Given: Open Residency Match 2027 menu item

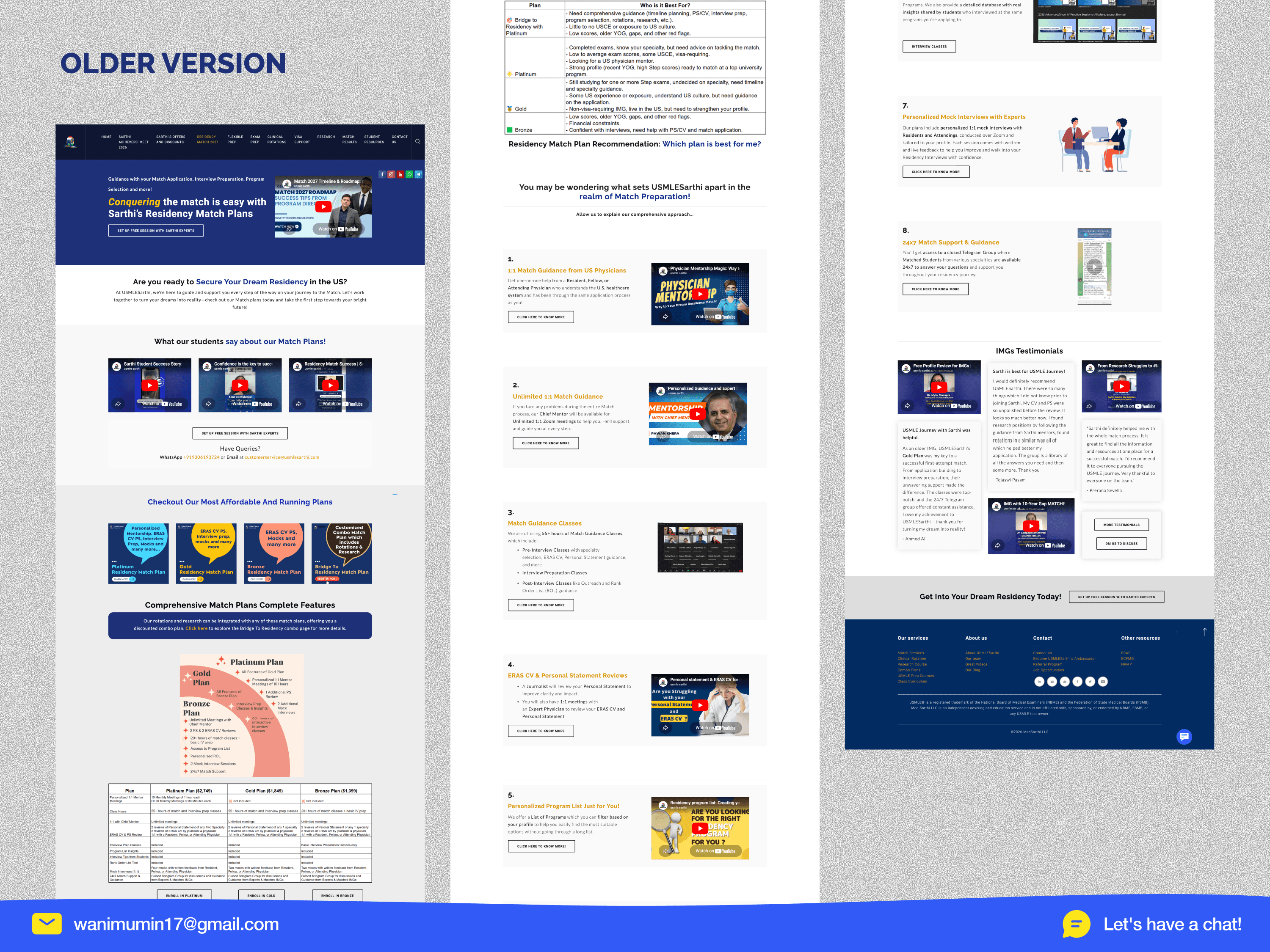Looking at the screenshot, I should tap(207, 140).
